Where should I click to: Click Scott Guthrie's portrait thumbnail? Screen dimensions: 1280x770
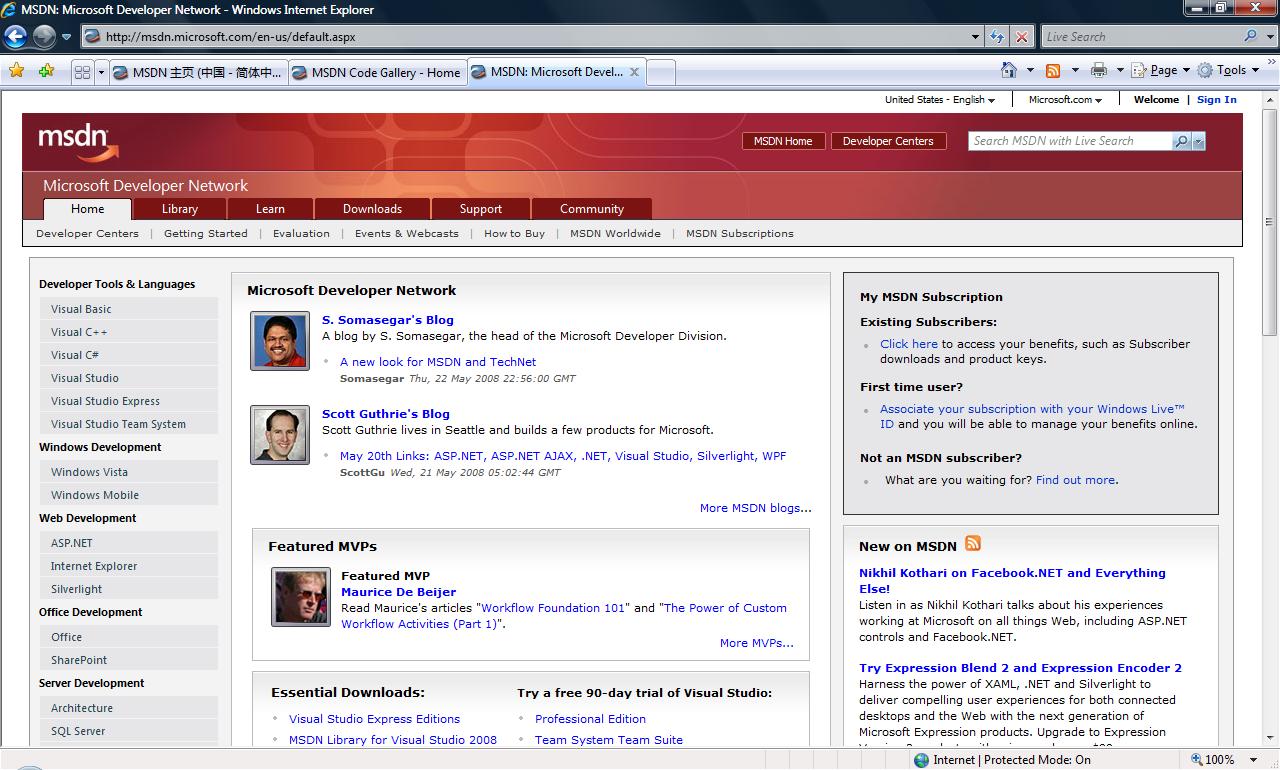(280, 435)
